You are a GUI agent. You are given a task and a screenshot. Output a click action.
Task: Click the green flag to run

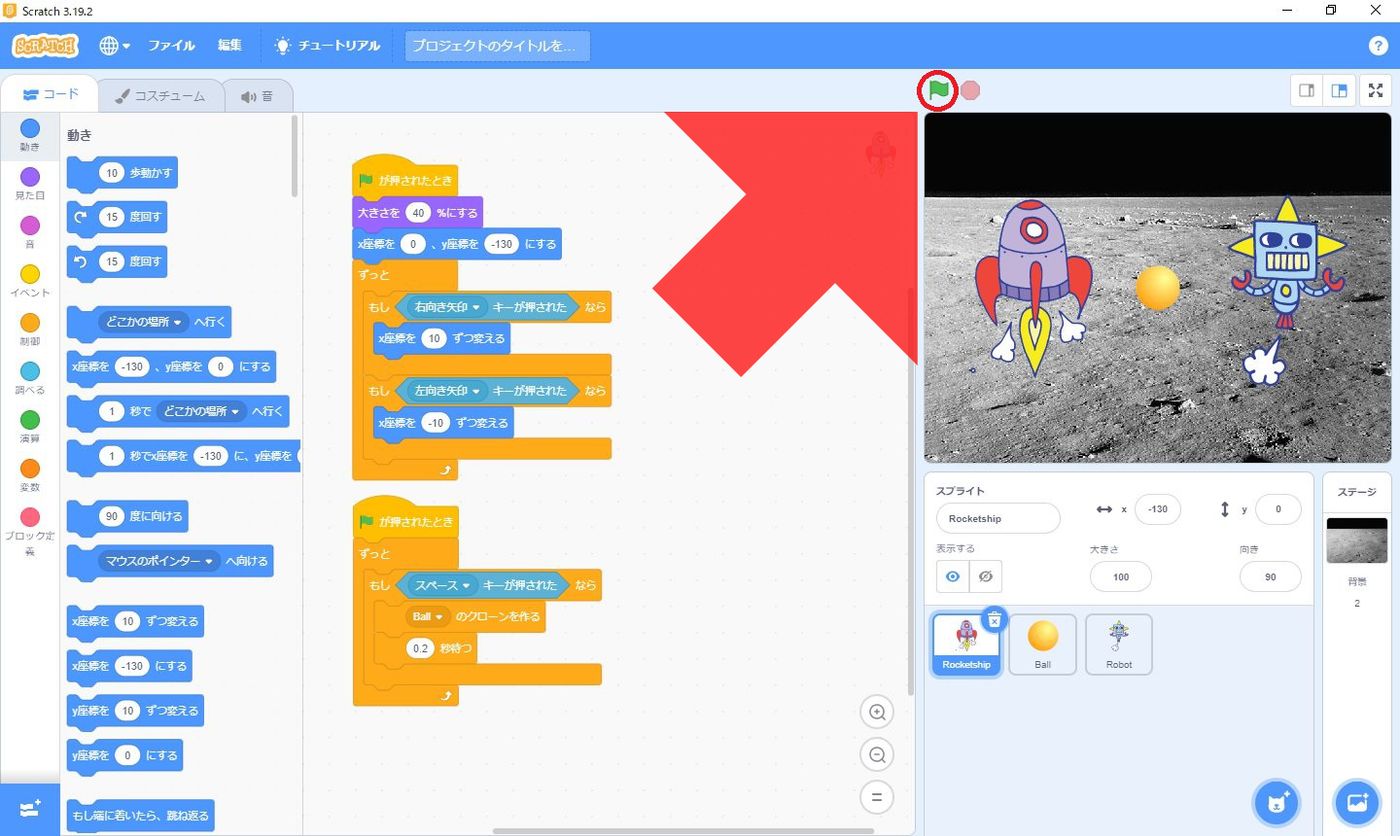pos(938,90)
